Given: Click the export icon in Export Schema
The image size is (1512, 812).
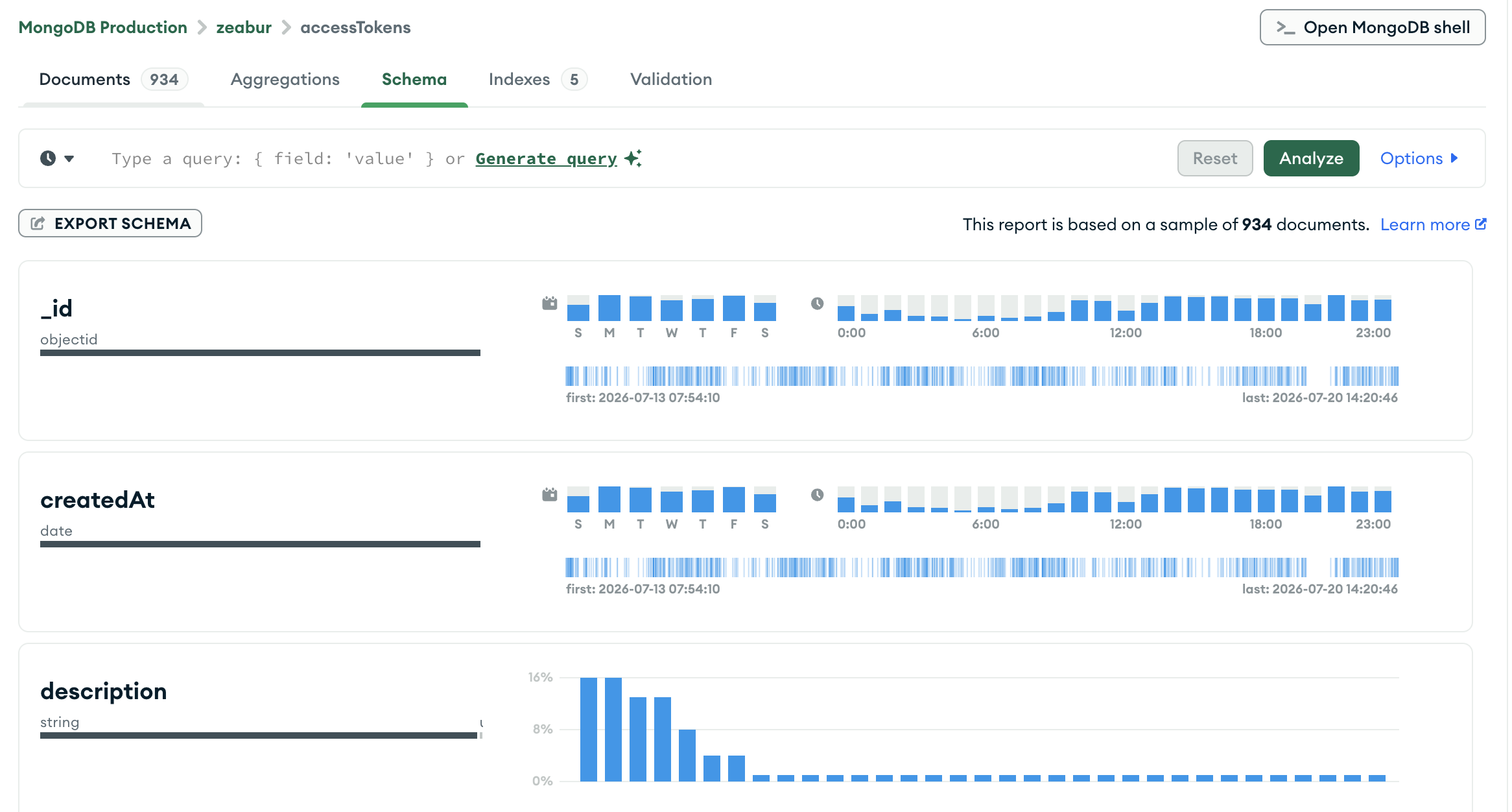Looking at the screenshot, I should tap(38, 224).
